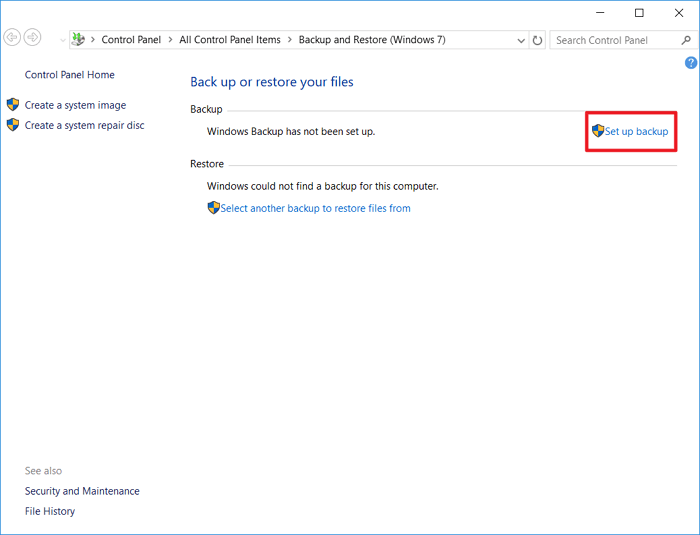Open Create a system repair disc

click(84, 125)
